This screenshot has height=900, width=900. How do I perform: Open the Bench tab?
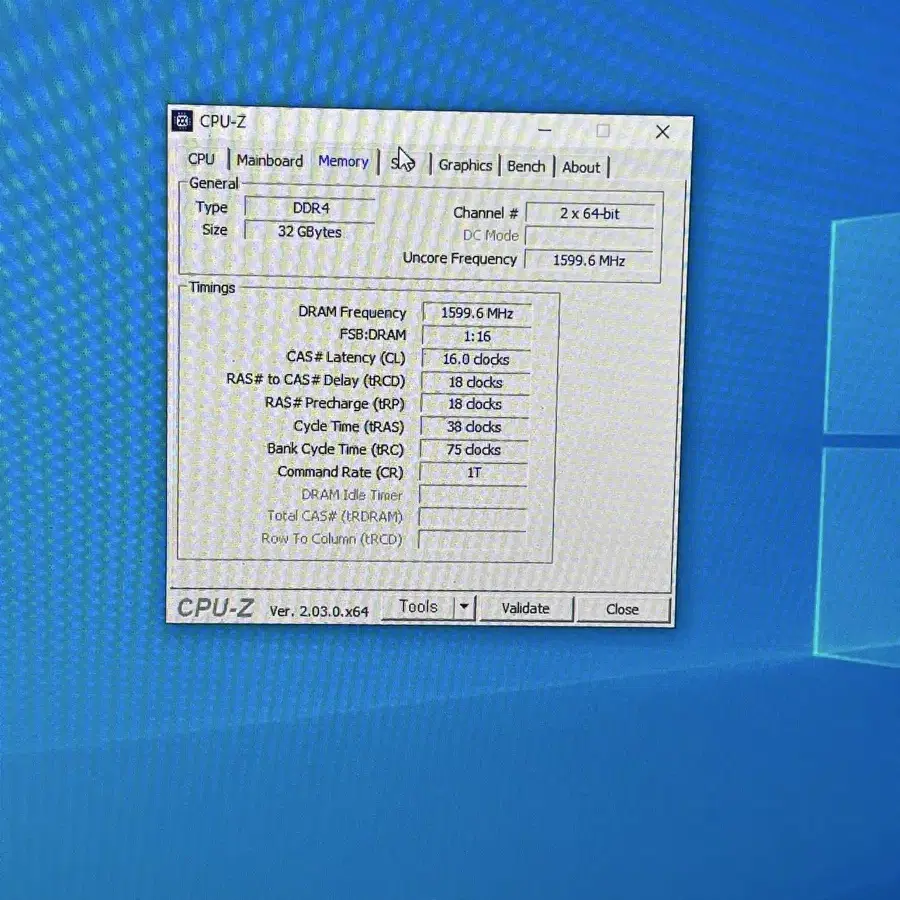click(526, 166)
